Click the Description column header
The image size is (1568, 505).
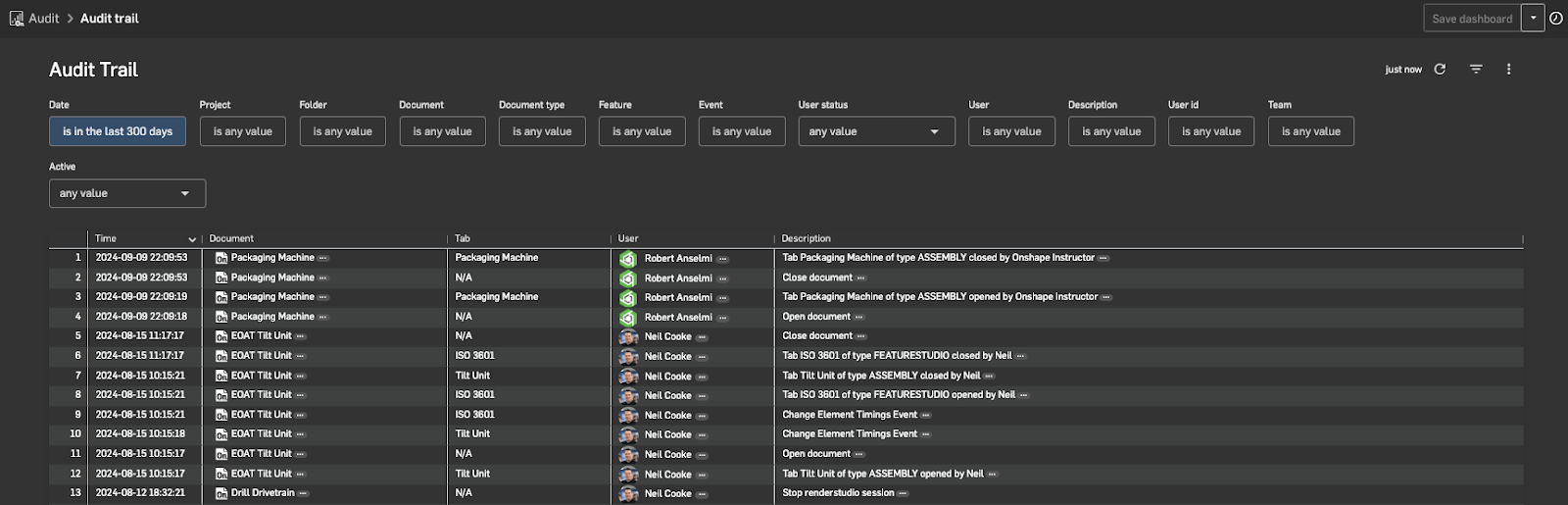[807, 239]
